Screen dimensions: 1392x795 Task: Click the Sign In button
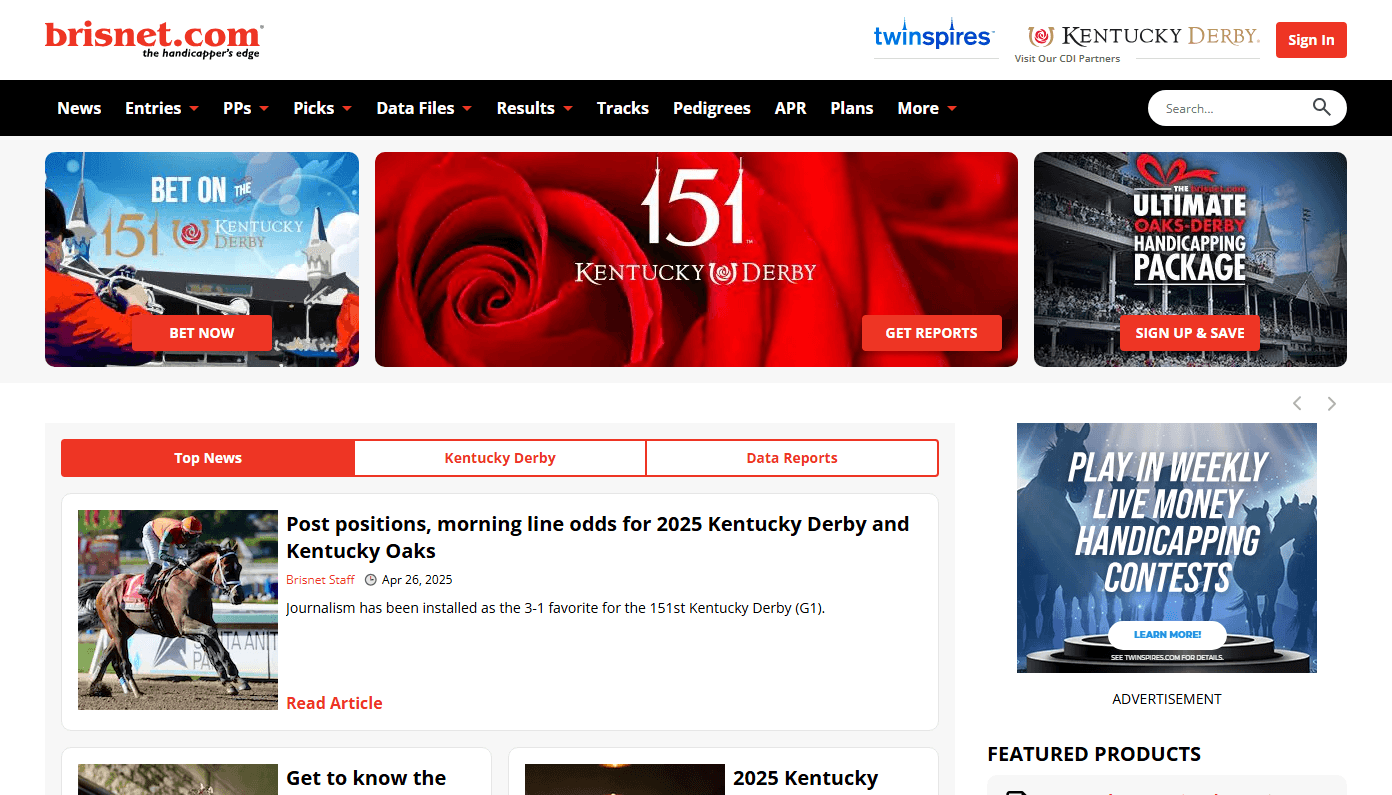click(x=1311, y=40)
